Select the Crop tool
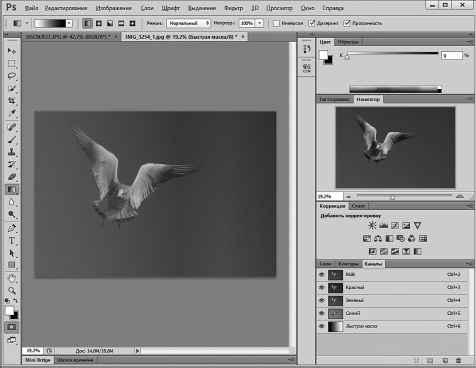The height and width of the screenshot is (368, 476). point(12,101)
